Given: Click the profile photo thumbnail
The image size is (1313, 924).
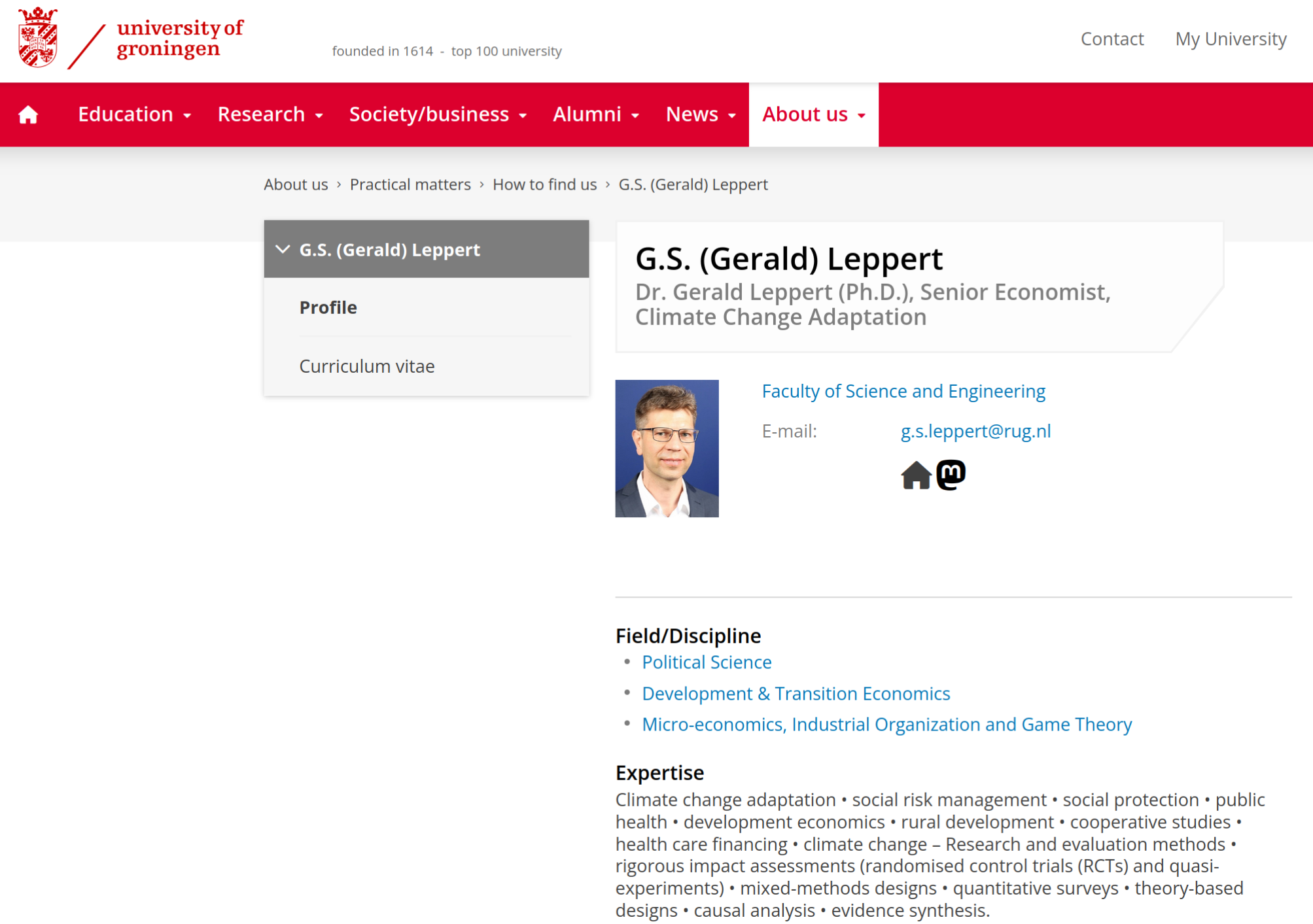Looking at the screenshot, I should 667,449.
